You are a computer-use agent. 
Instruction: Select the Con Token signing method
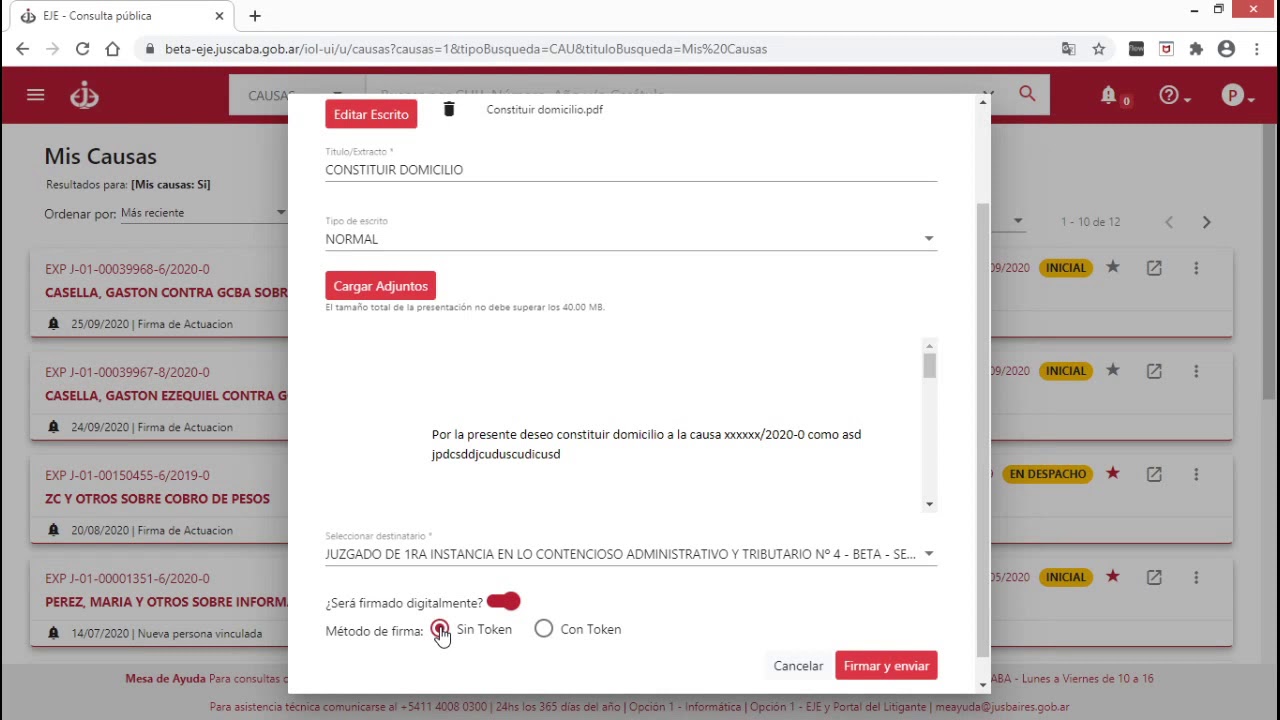tap(543, 629)
